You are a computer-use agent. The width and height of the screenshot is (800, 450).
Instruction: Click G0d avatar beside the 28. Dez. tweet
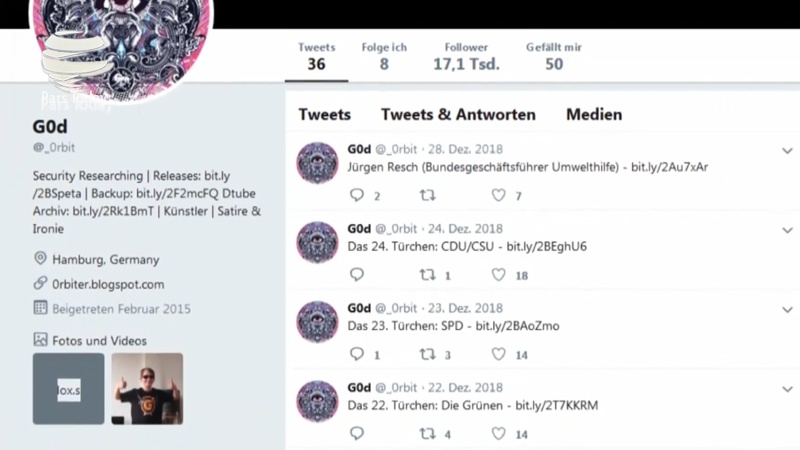[317, 163]
